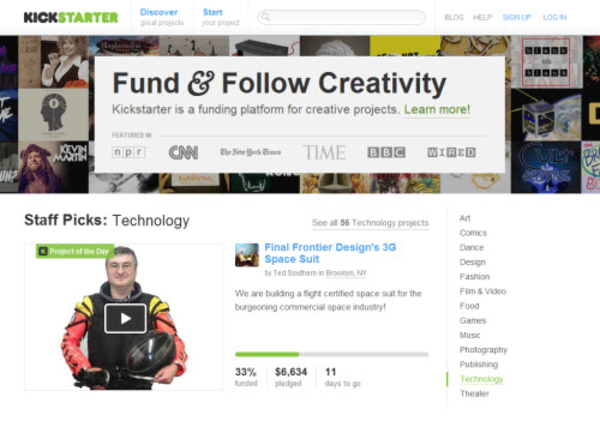The image size is (600, 421).
Task: Select the Technology category
Action: tap(481, 379)
